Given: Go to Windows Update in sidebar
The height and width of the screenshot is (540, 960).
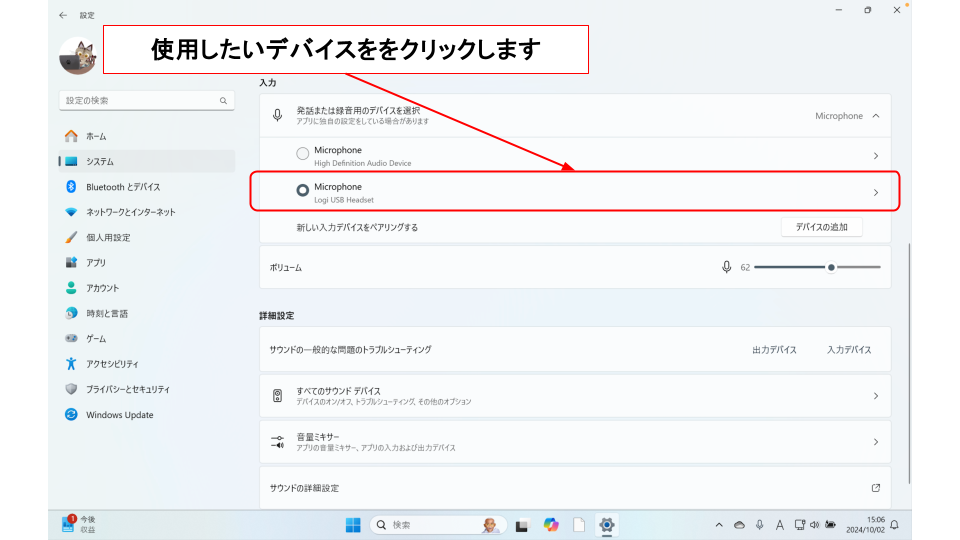Looking at the screenshot, I should pyautogui.click(x=119, y=415).
